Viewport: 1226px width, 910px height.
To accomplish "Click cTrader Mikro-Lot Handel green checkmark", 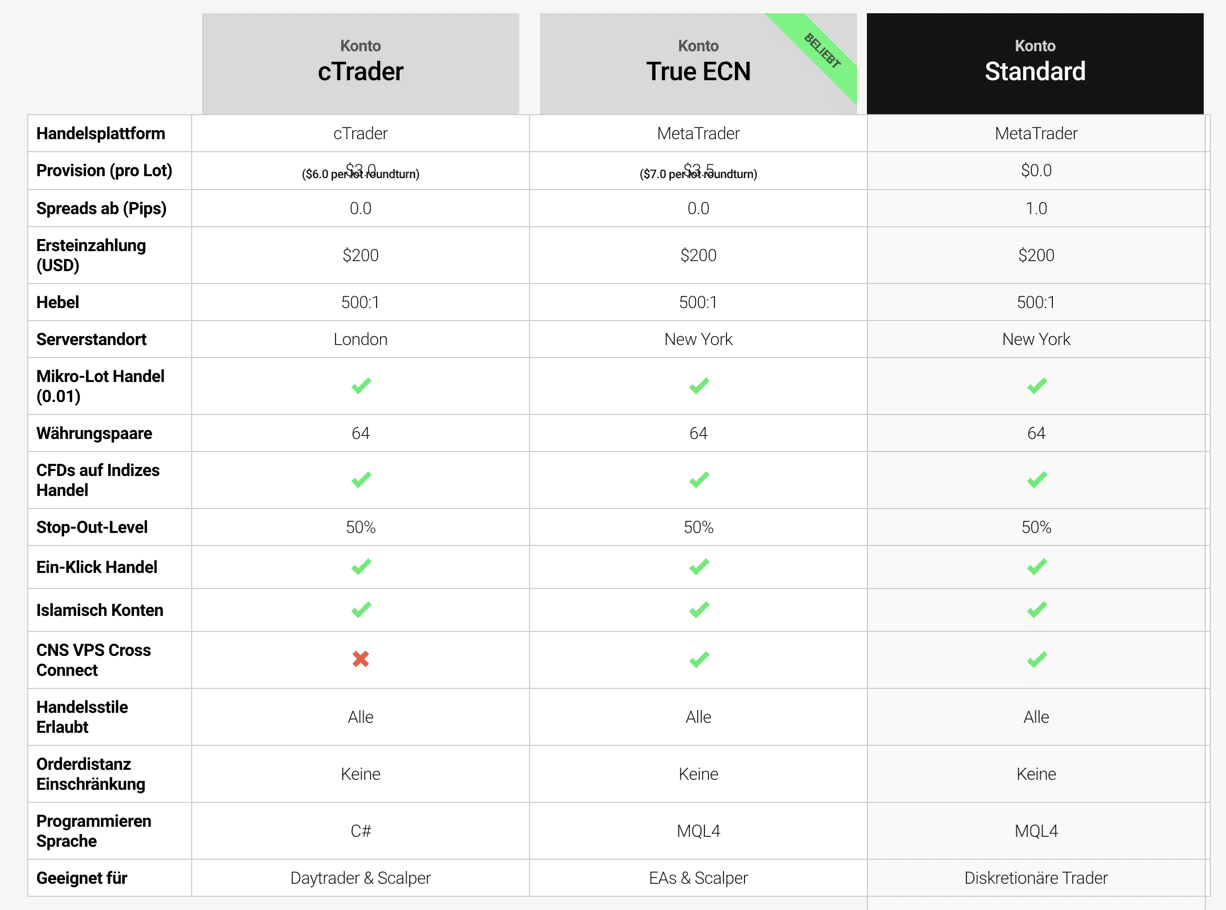I will (361, 386).
